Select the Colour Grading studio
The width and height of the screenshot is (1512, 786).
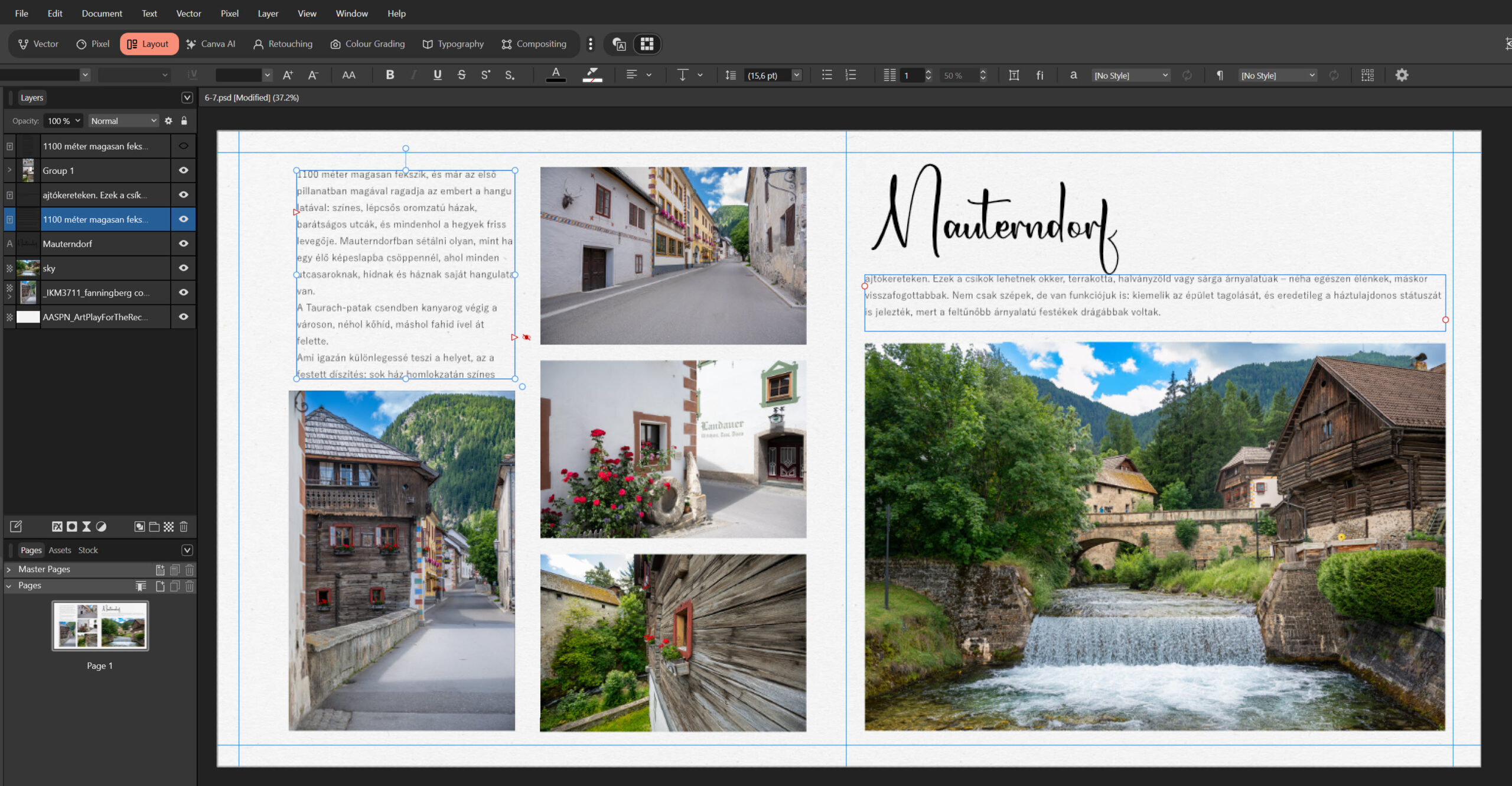click(367, 44)
